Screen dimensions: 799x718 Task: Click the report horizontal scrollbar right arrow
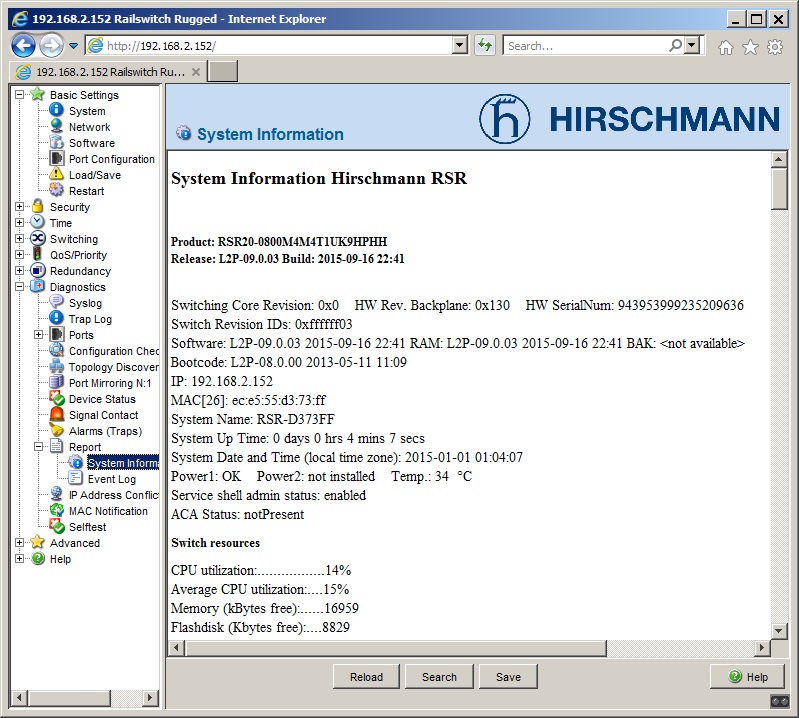coord(761,648)
